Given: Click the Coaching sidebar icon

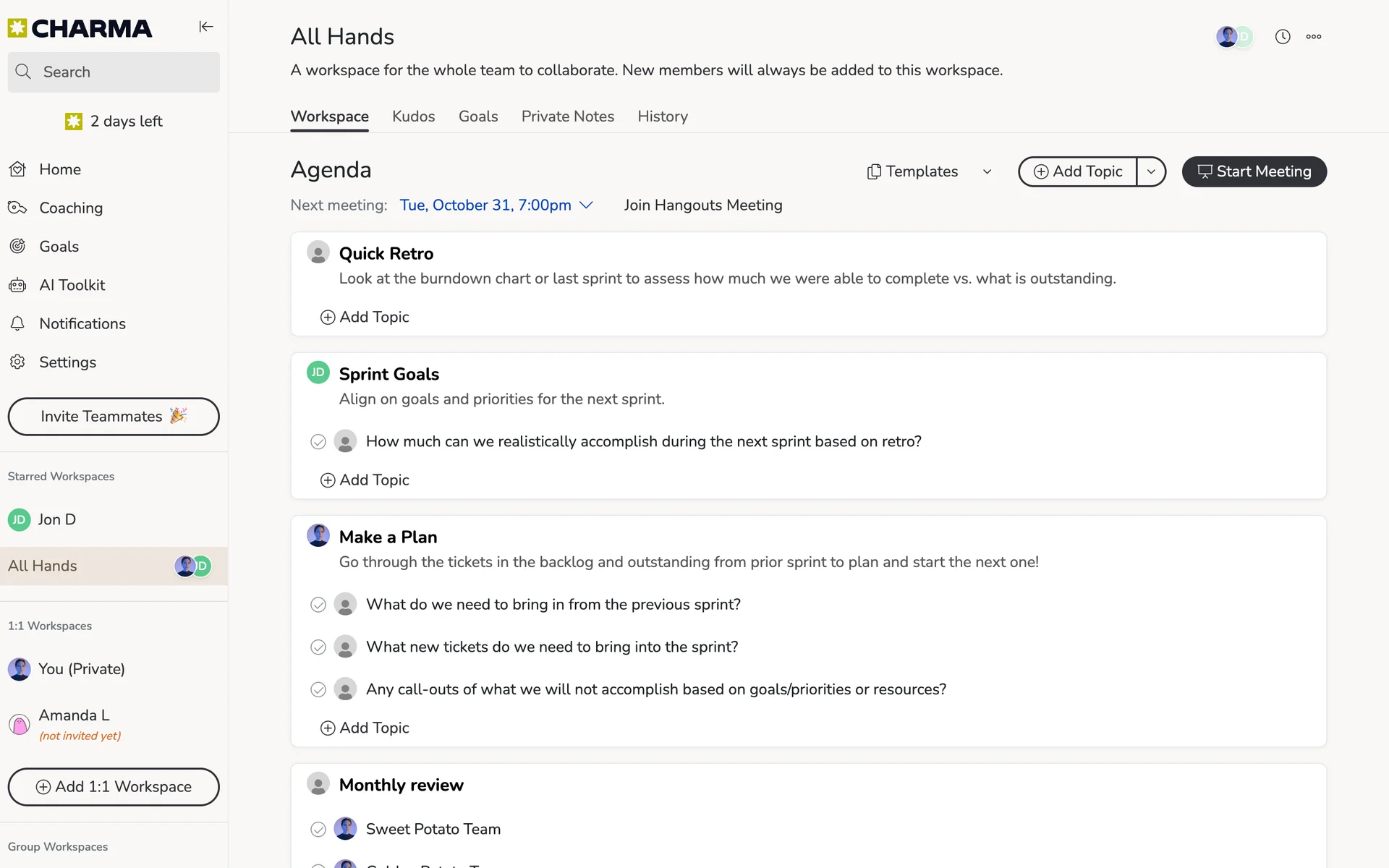Looking at the screenshot, I should coord(17,208).
